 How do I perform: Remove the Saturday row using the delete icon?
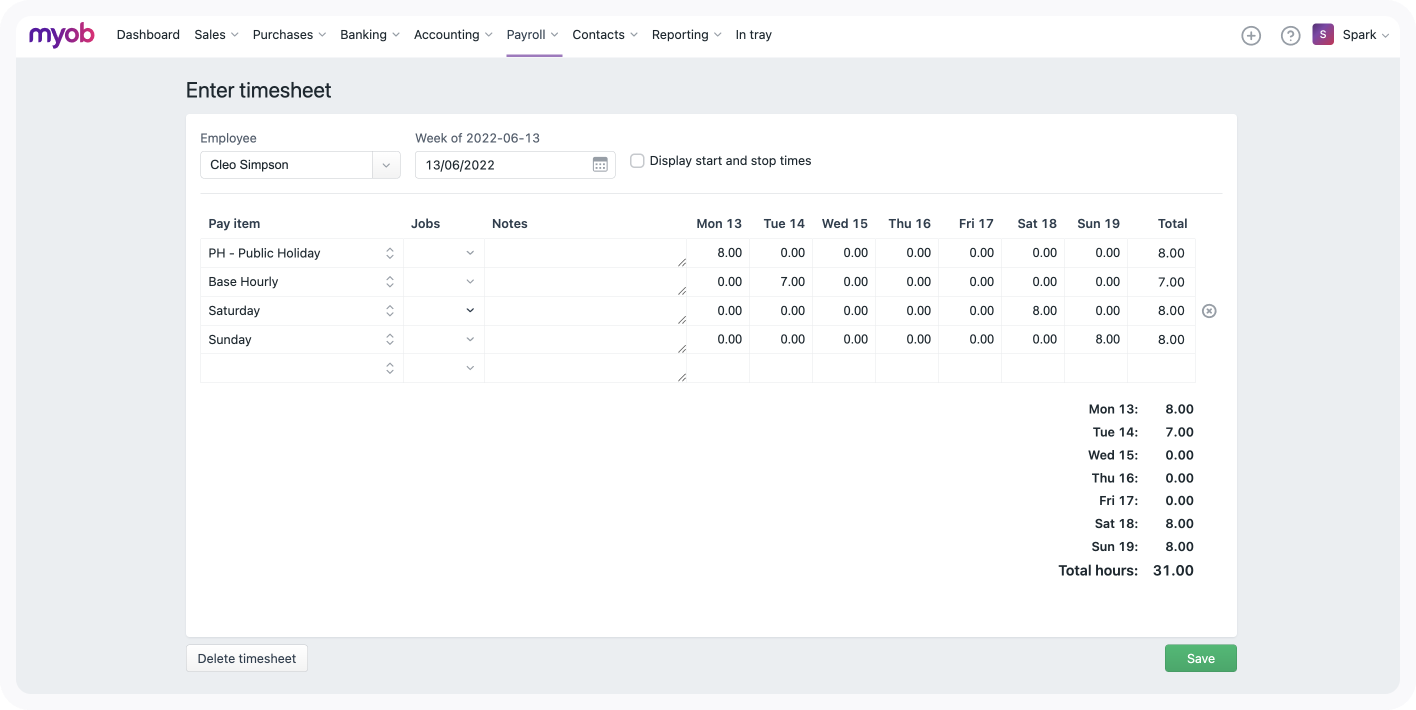[1209, 310]
